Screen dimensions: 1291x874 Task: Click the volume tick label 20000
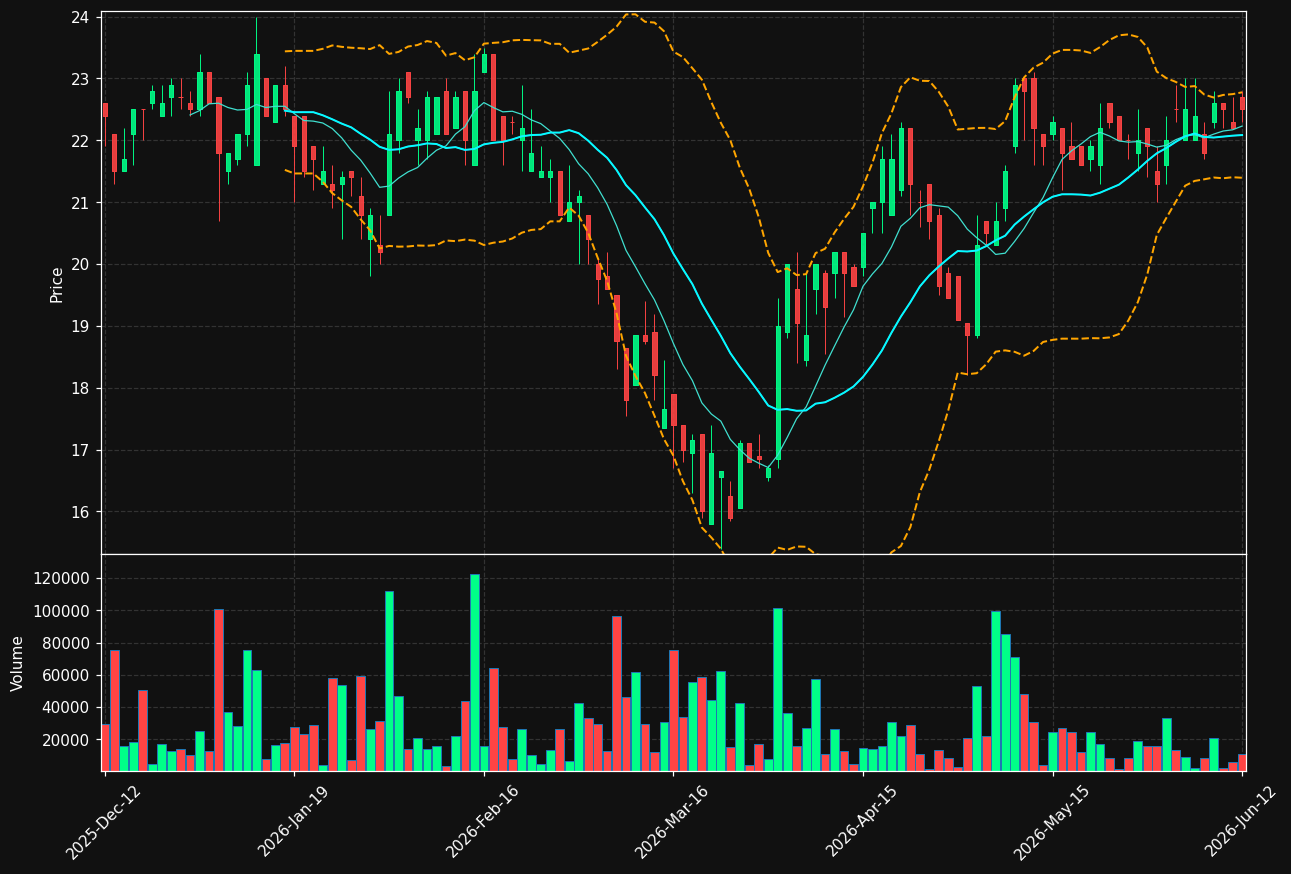coord(68,740)
